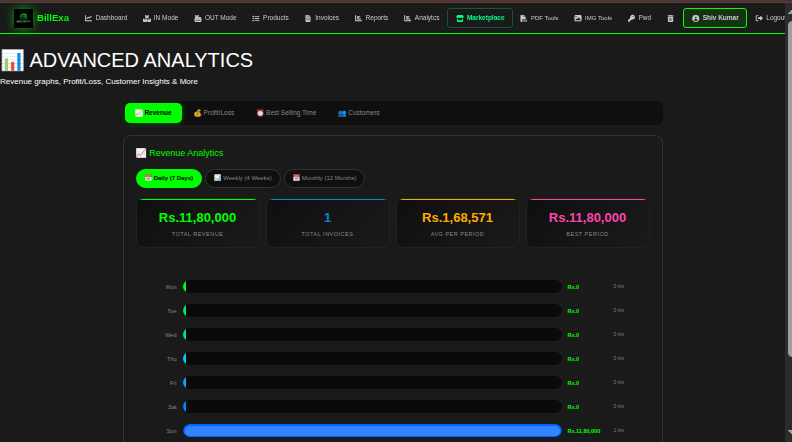Image resolution: width=792 pixels, height=442 pixels.
Task: Click the money bag icon on Profit/Loss
Action: [x=197, y=113]
